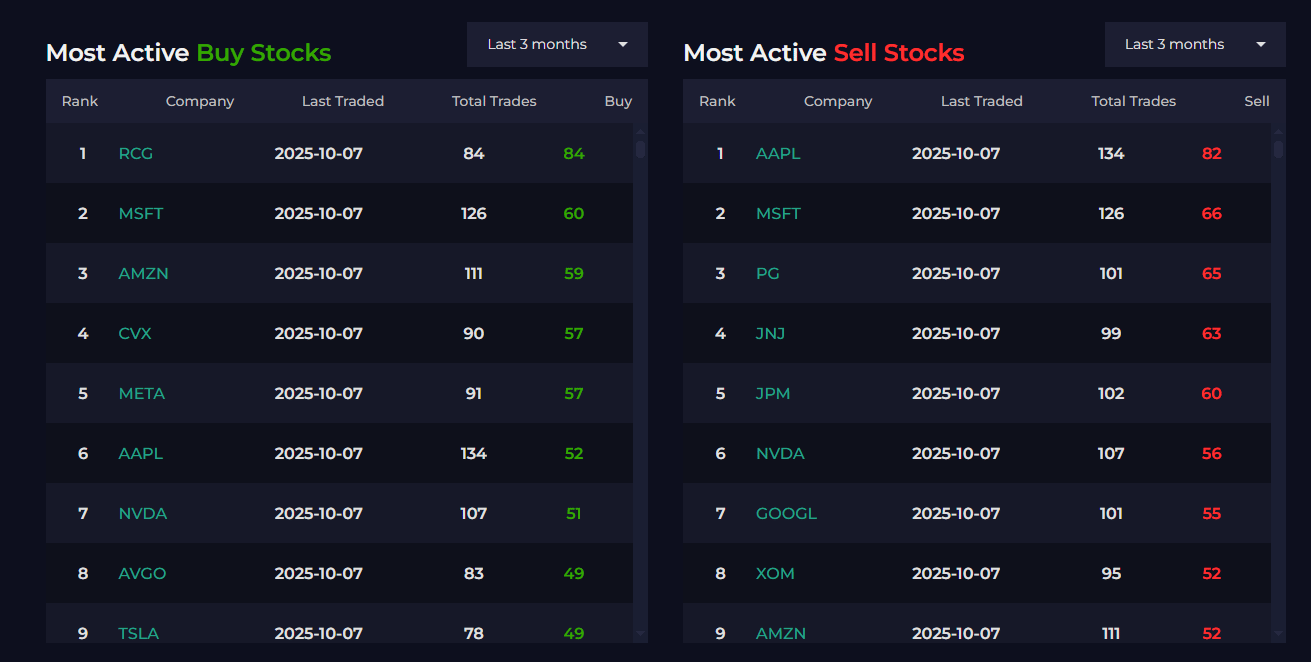Click the Buy table scrollbar up arrow
Viewport: 1311px width, 662px height.
pyautogui.click(x=641, y=131)
